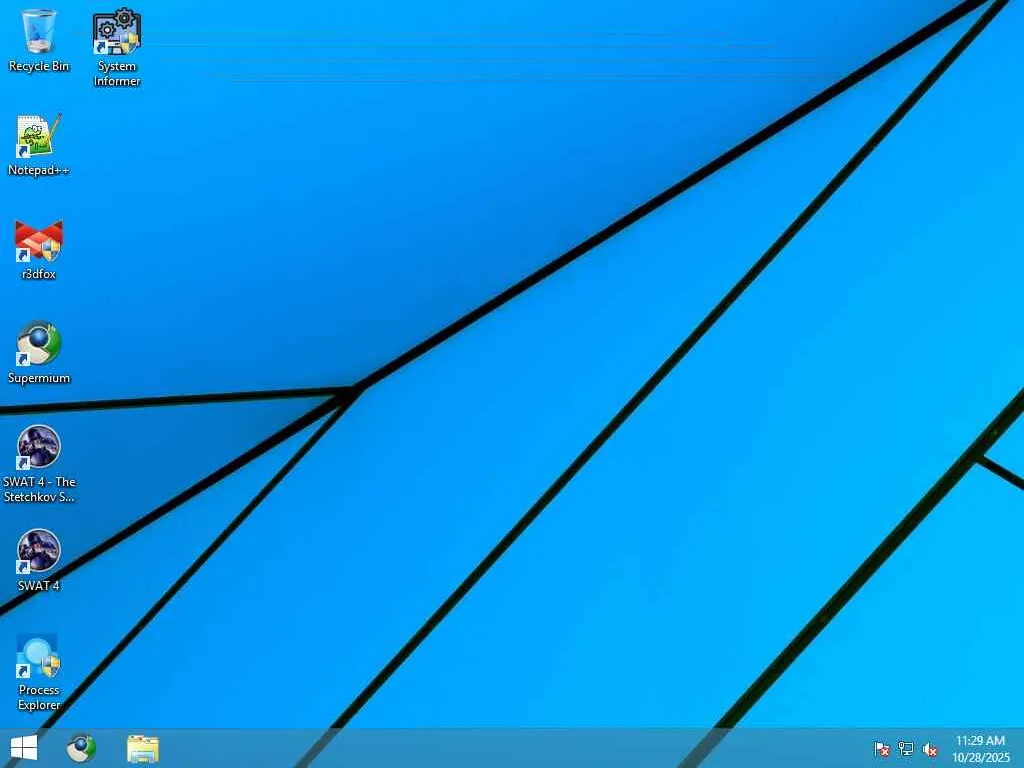Open Action Center flag tray icon

coord(881,749)
